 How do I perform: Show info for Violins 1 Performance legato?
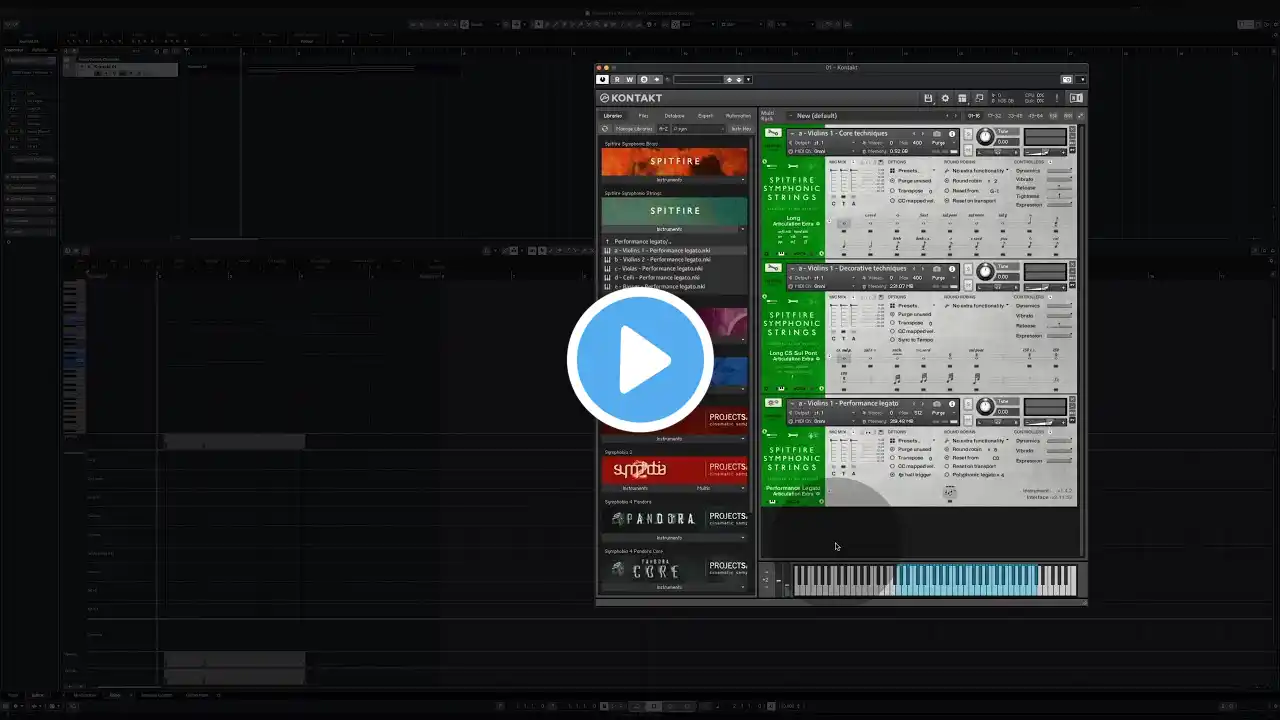click(952, 403)
